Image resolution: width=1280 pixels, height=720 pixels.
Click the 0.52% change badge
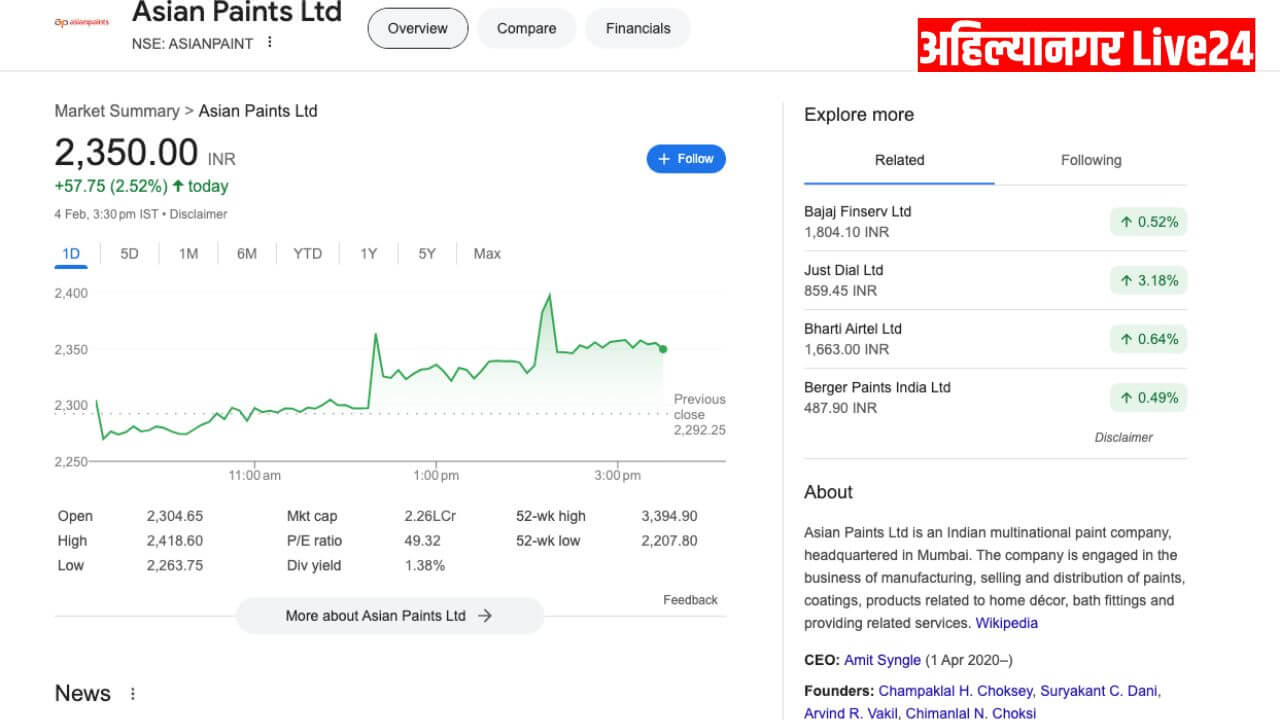(x=1148, y=222)
